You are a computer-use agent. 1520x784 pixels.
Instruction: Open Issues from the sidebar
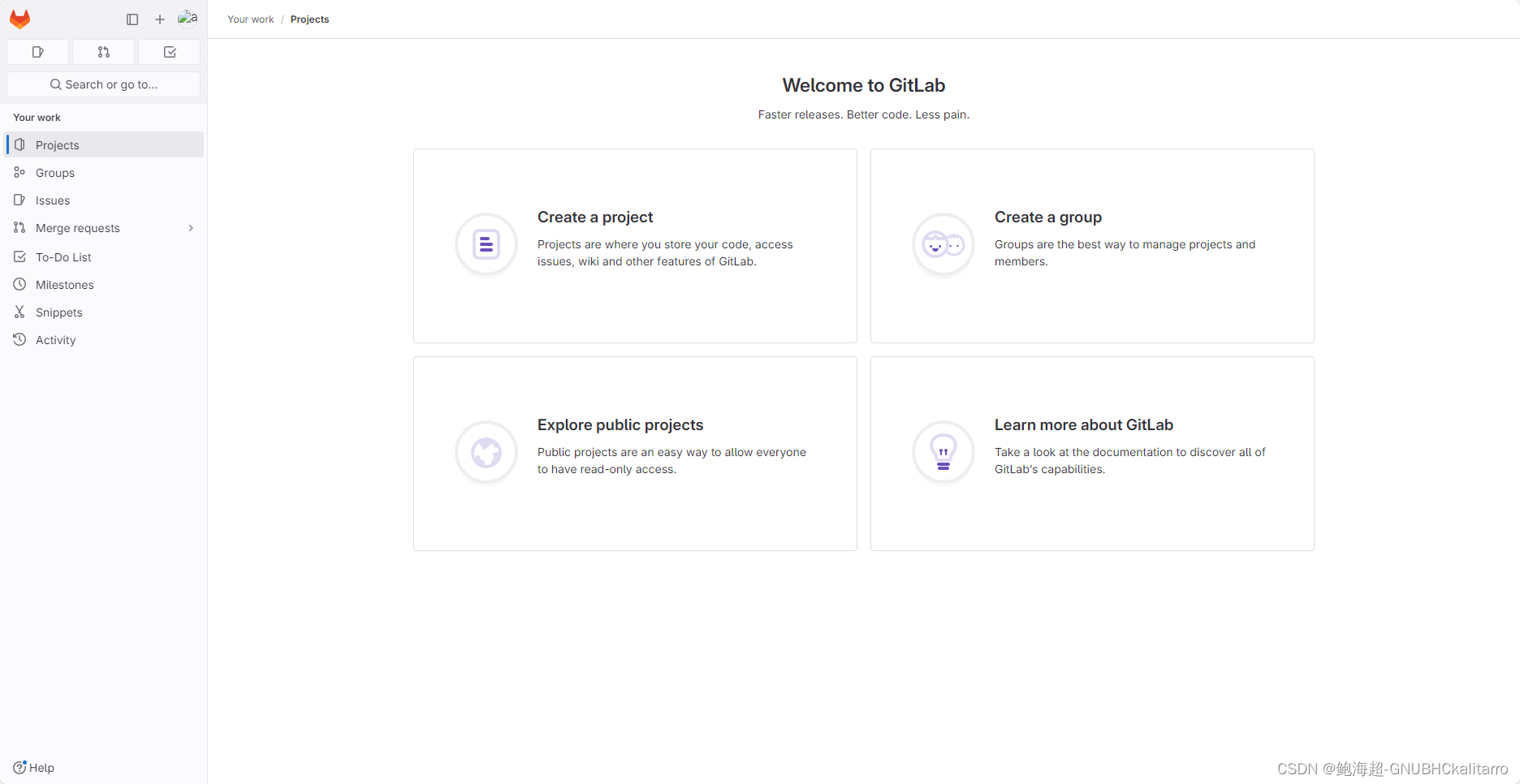coord(105,200)
